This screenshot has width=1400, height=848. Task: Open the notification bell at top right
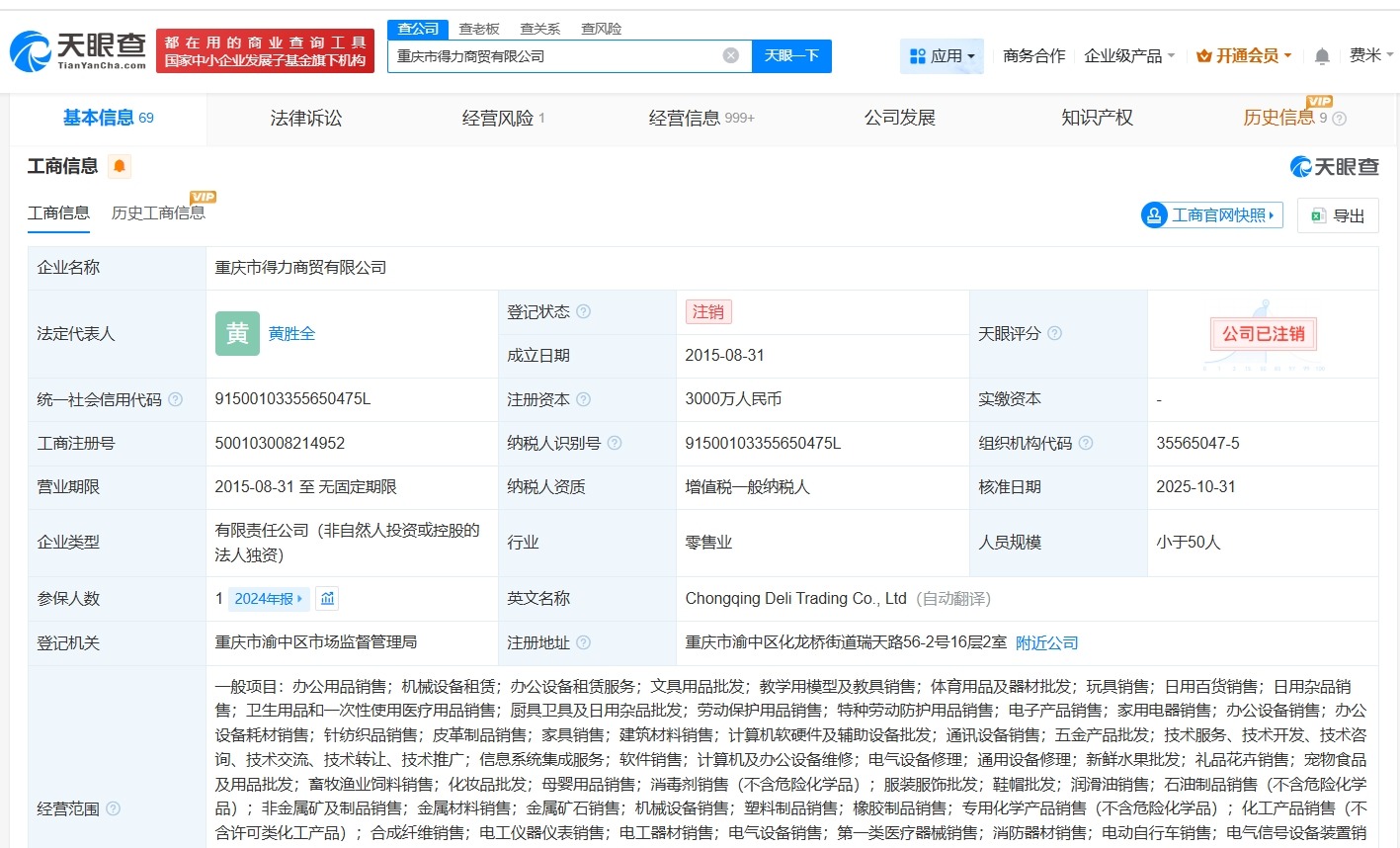pyautogui.click(x=1321, y=56)
